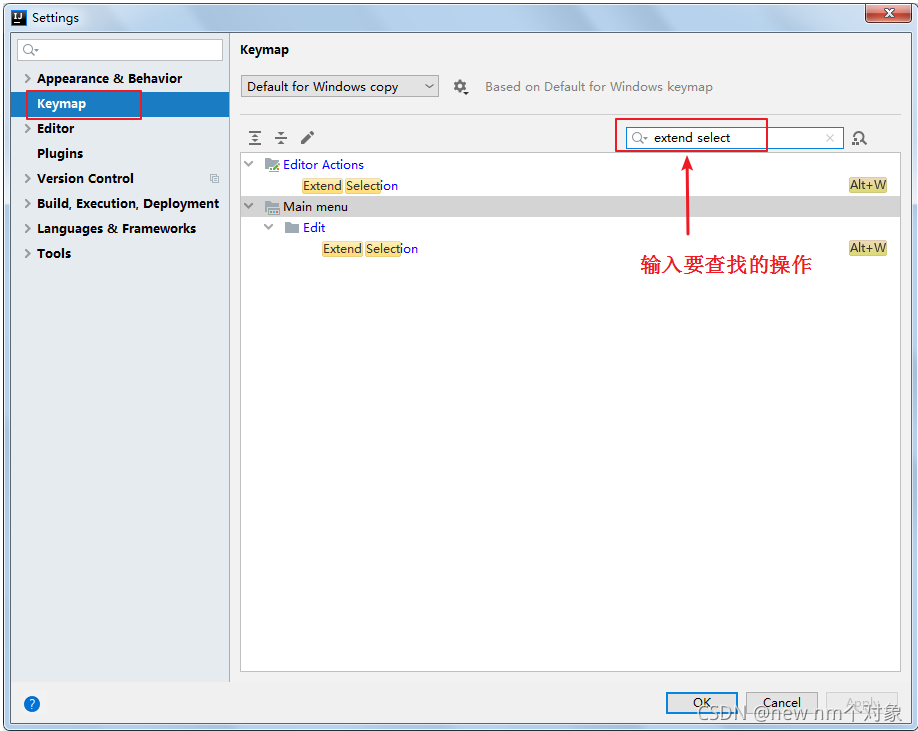
Task: Expand the Appearance & Behavior section
Action: tap(28, 78)
